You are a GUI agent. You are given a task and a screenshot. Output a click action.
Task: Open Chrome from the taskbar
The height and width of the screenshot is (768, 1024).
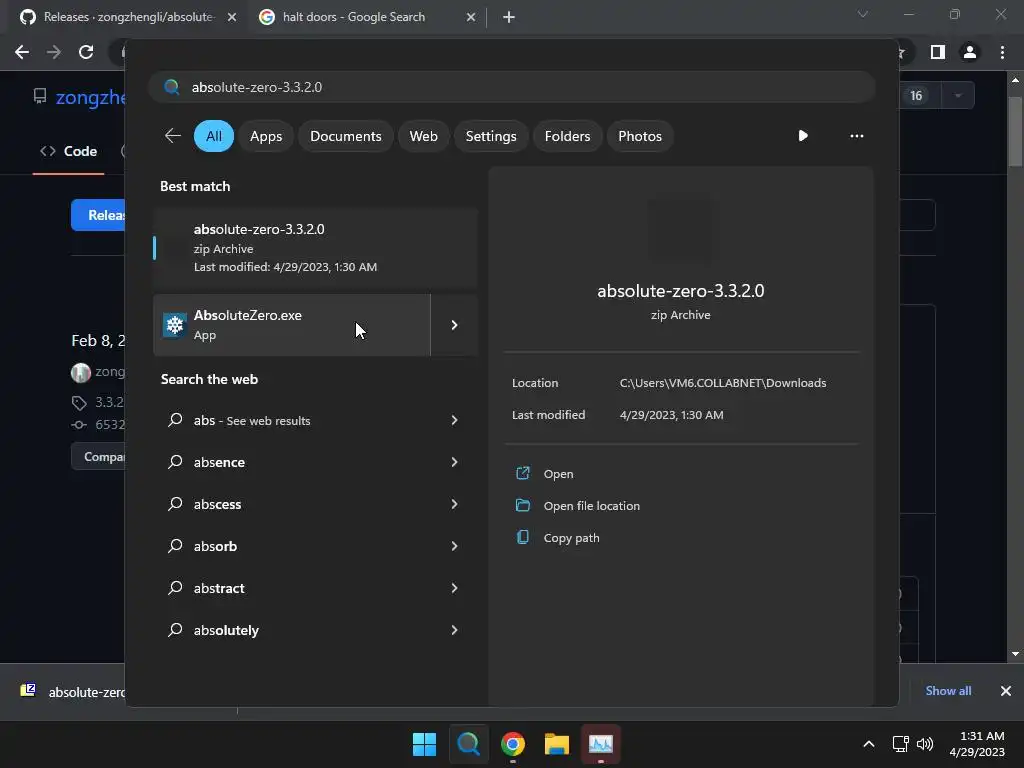[513, 744]
